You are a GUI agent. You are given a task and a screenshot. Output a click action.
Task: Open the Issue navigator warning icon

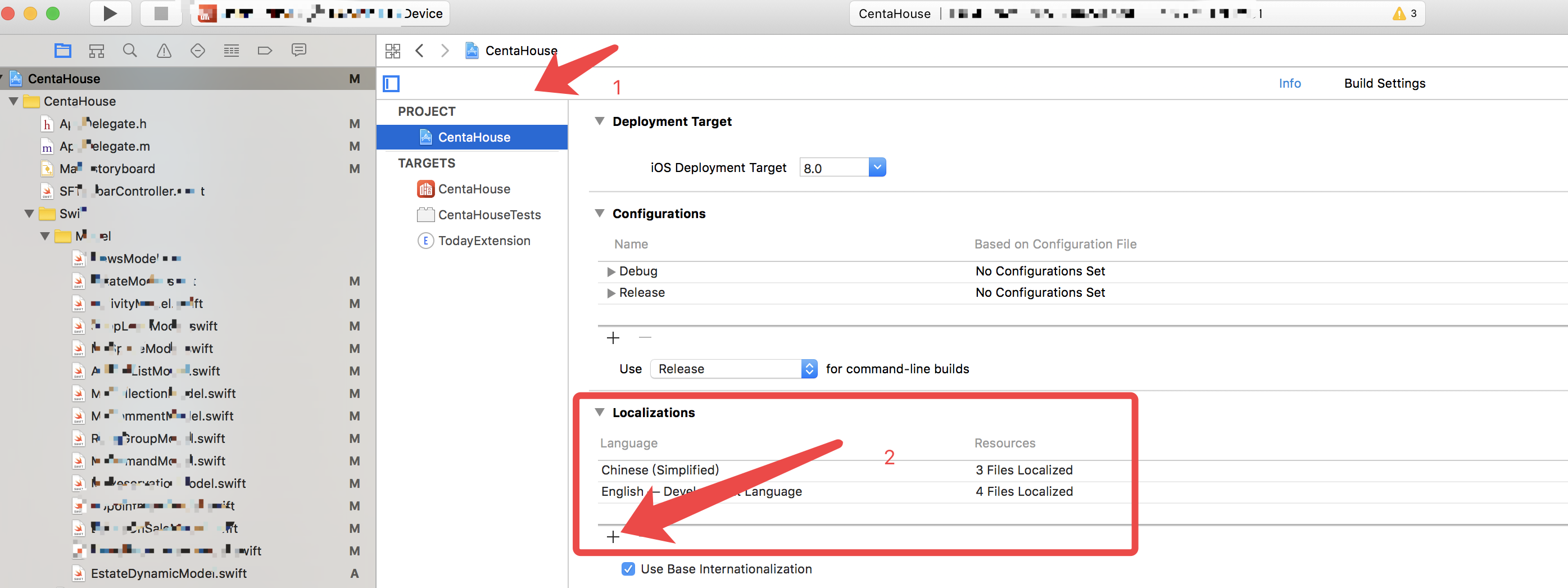click(164, 51)
